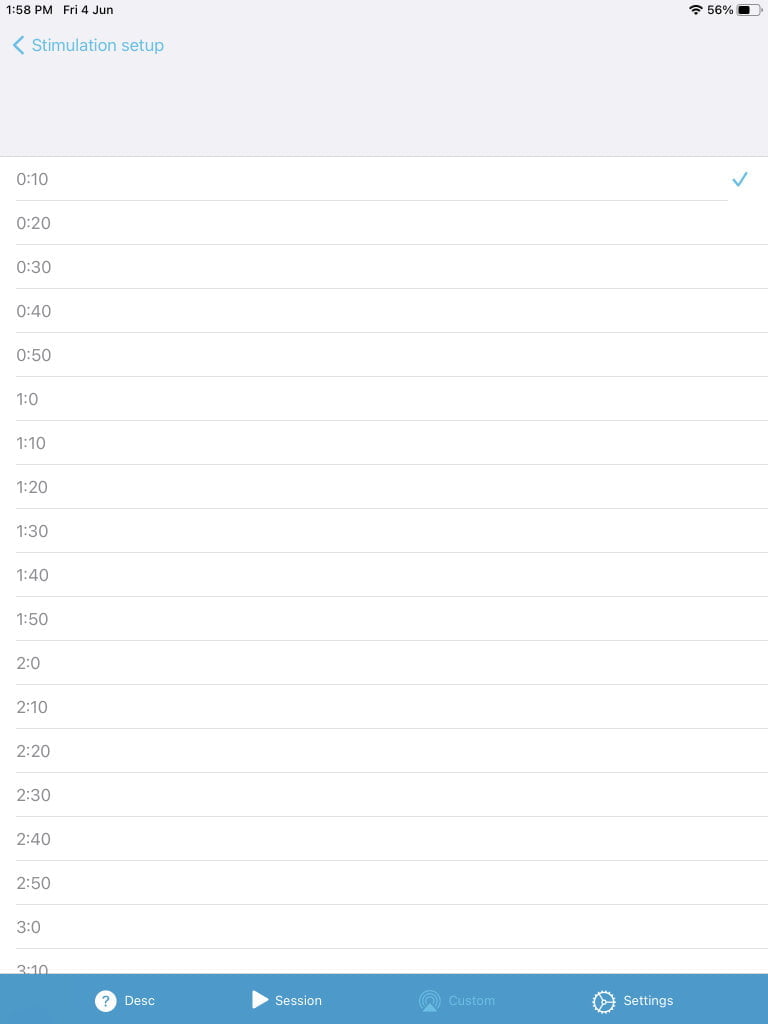
Task: Tap the Custom broadcast icon
Action: tap(430, 1000)
